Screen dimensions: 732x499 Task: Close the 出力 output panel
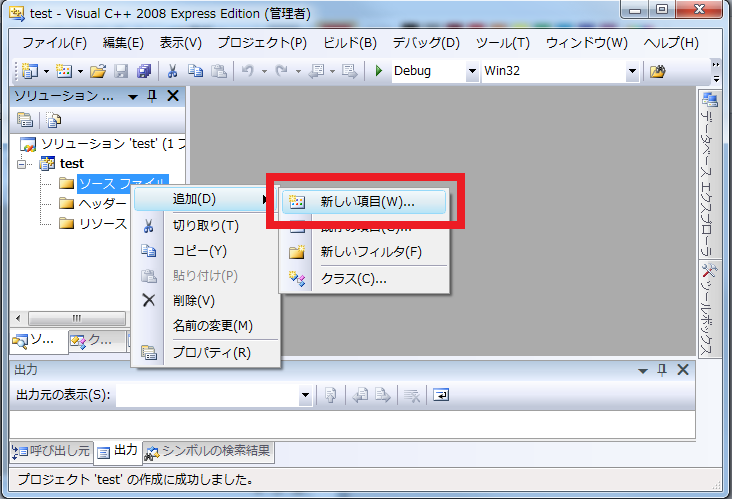(683, 370)
